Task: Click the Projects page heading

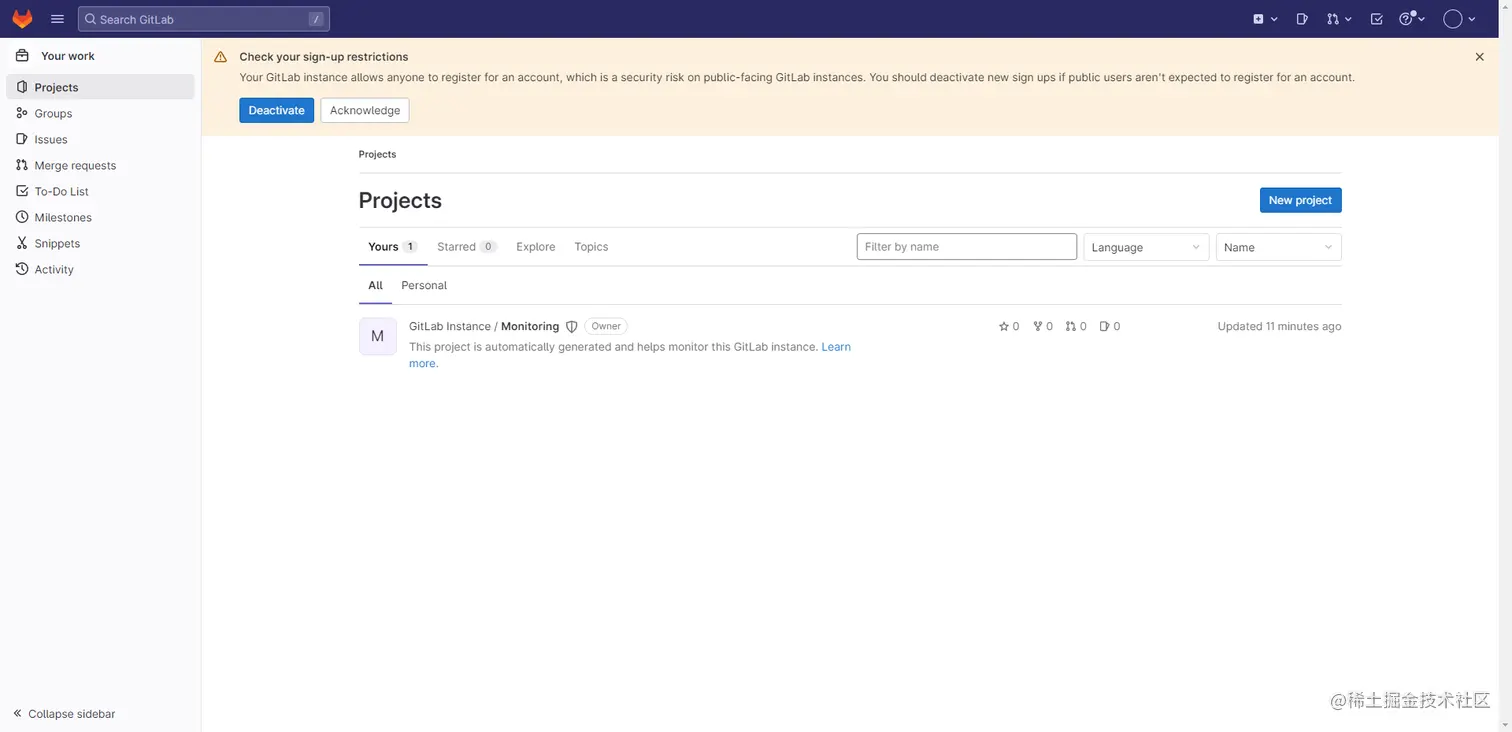Action: pyautogui.click(x=400, y=200)
